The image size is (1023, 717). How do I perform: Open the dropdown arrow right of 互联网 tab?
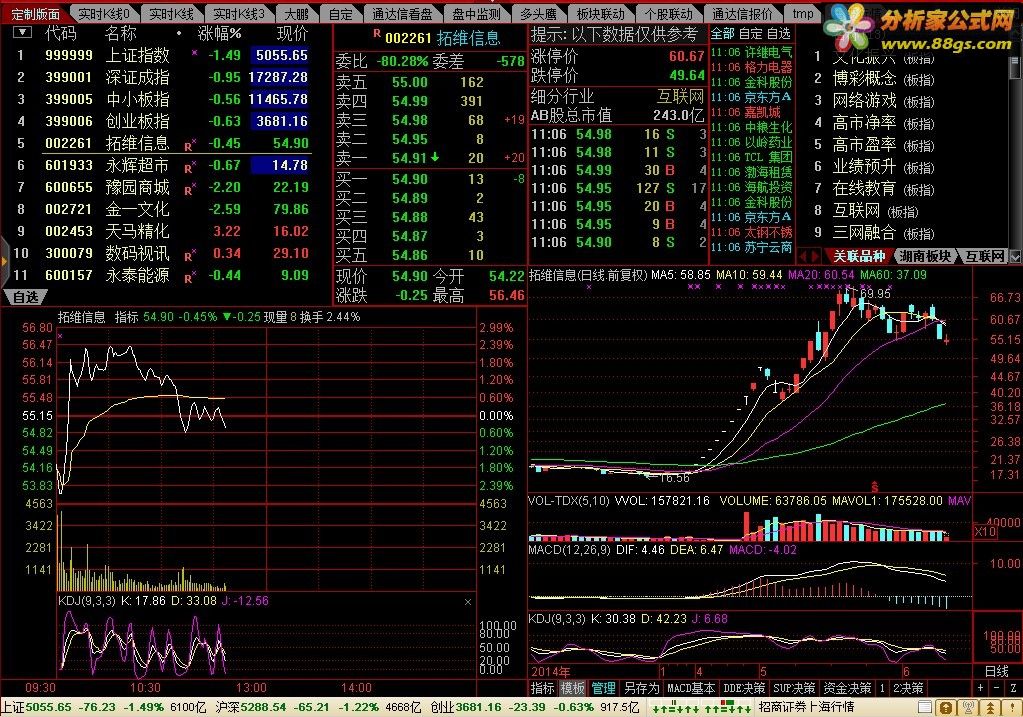[1015, 256]
